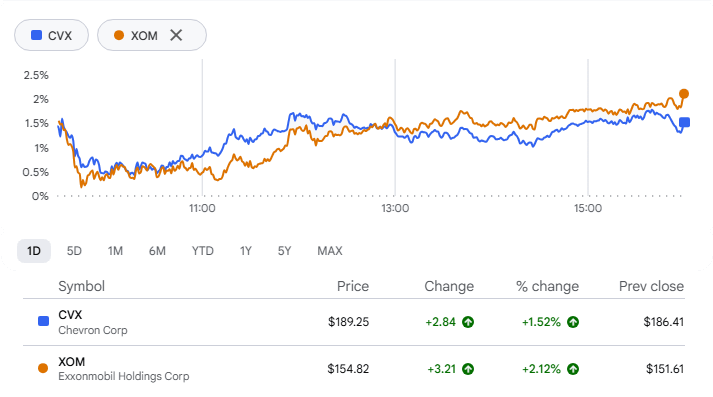Switch chart to the 1M range
713x397 pixels.
(115, 251)
